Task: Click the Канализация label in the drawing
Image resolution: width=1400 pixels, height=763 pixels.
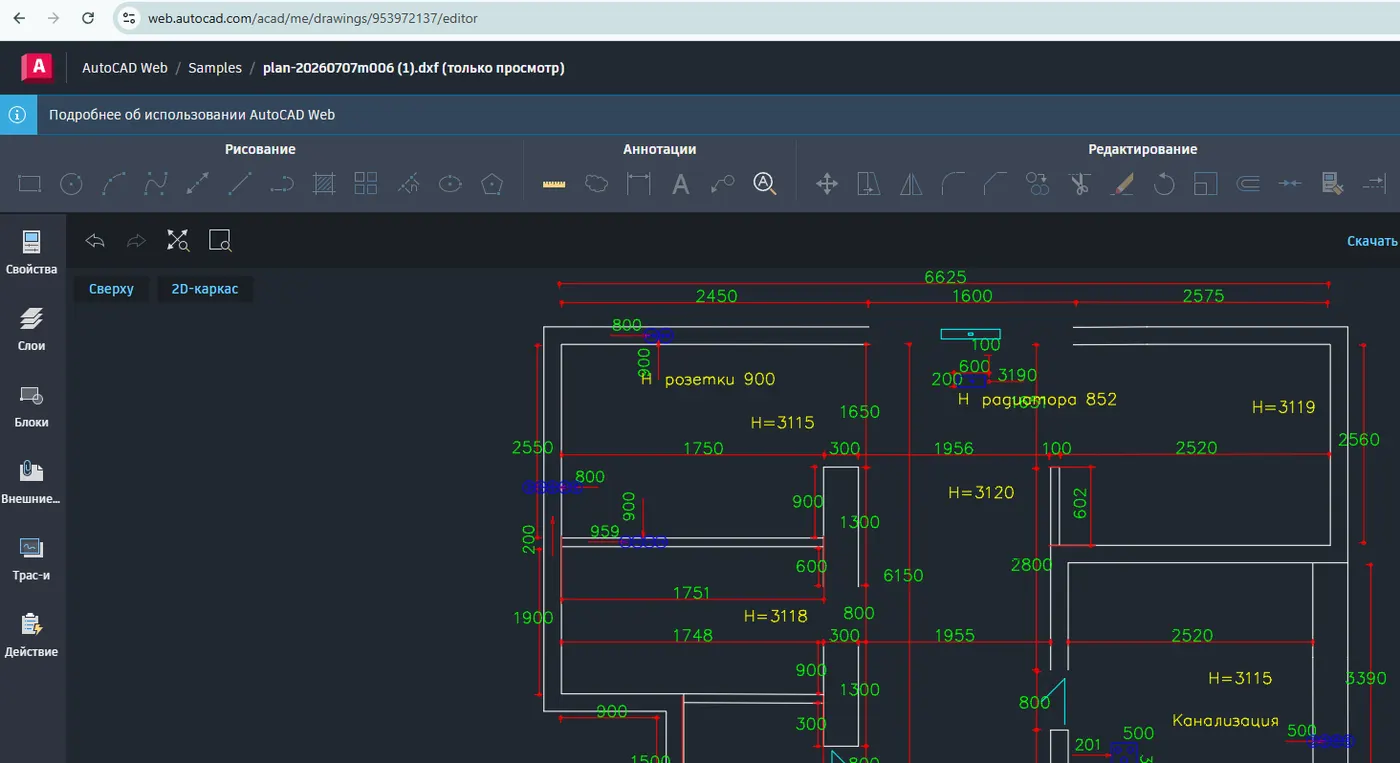Action: (1225, 720)
